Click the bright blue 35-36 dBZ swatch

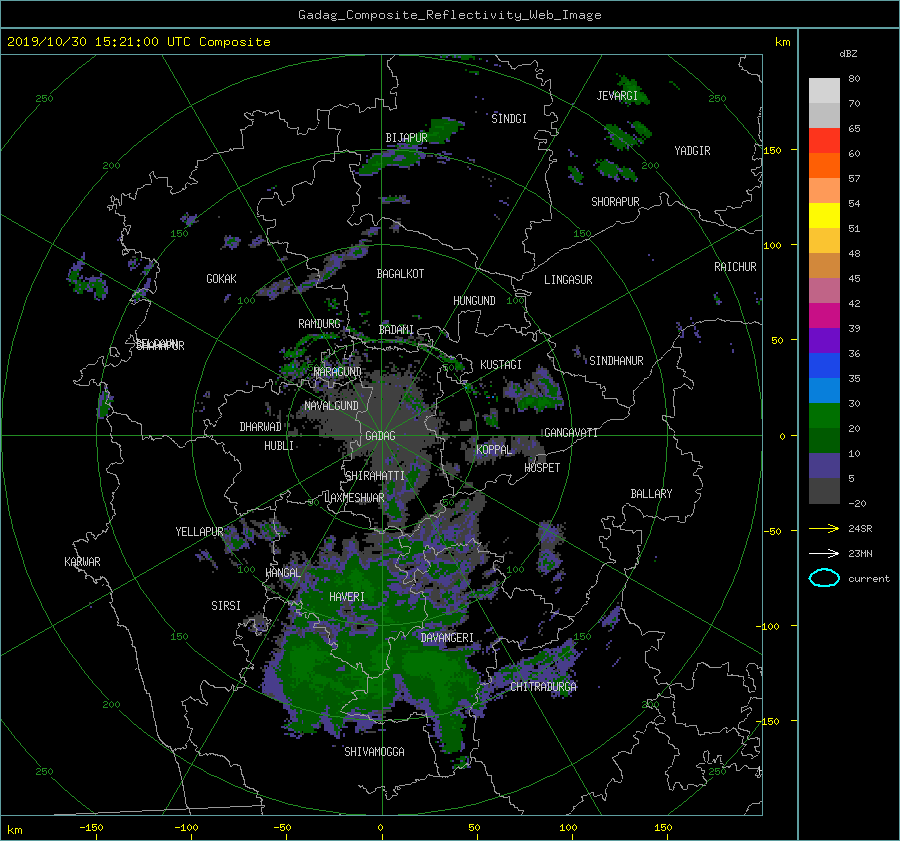click(824, 365)
